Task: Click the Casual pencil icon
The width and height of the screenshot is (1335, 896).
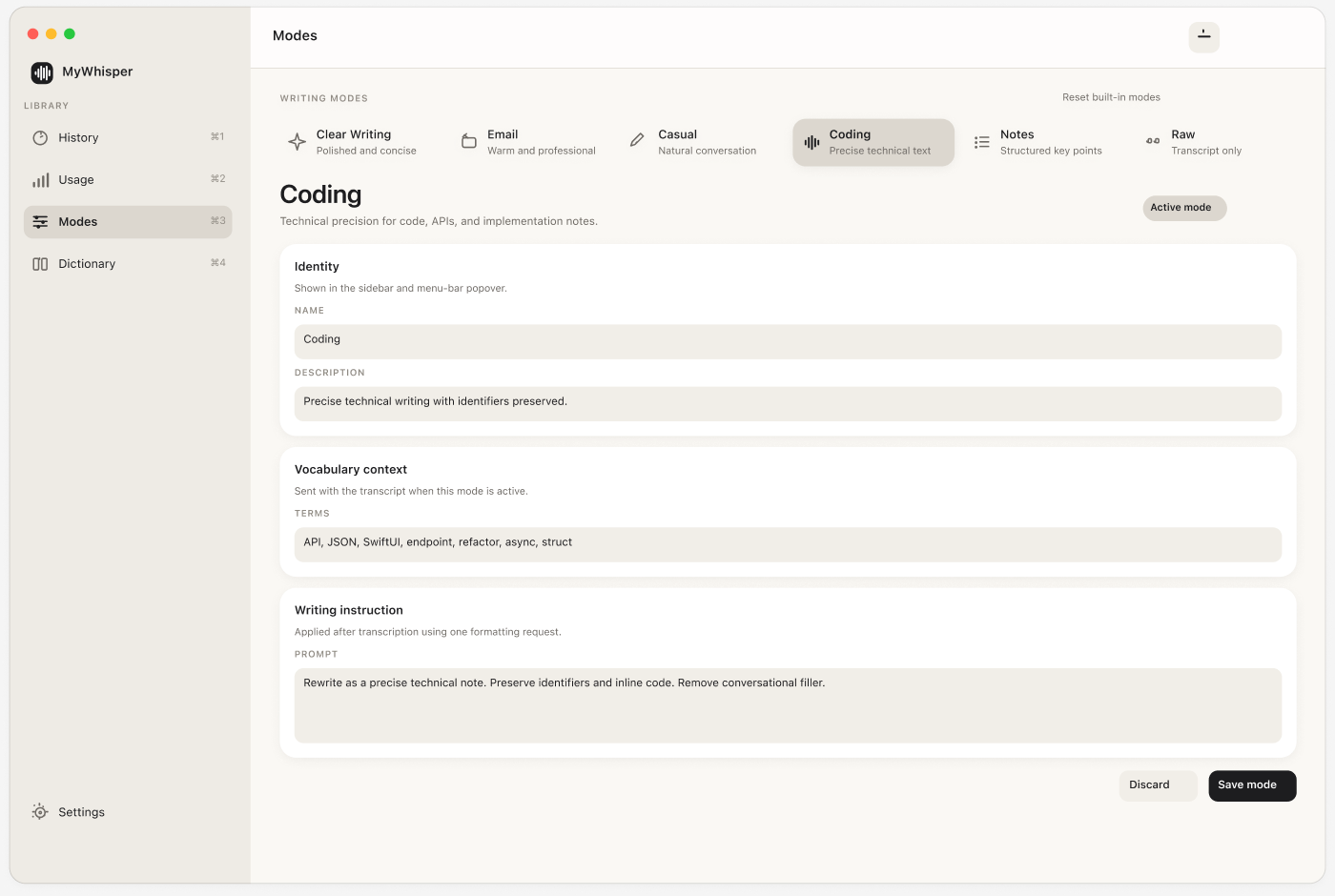Action: [637, 140]
